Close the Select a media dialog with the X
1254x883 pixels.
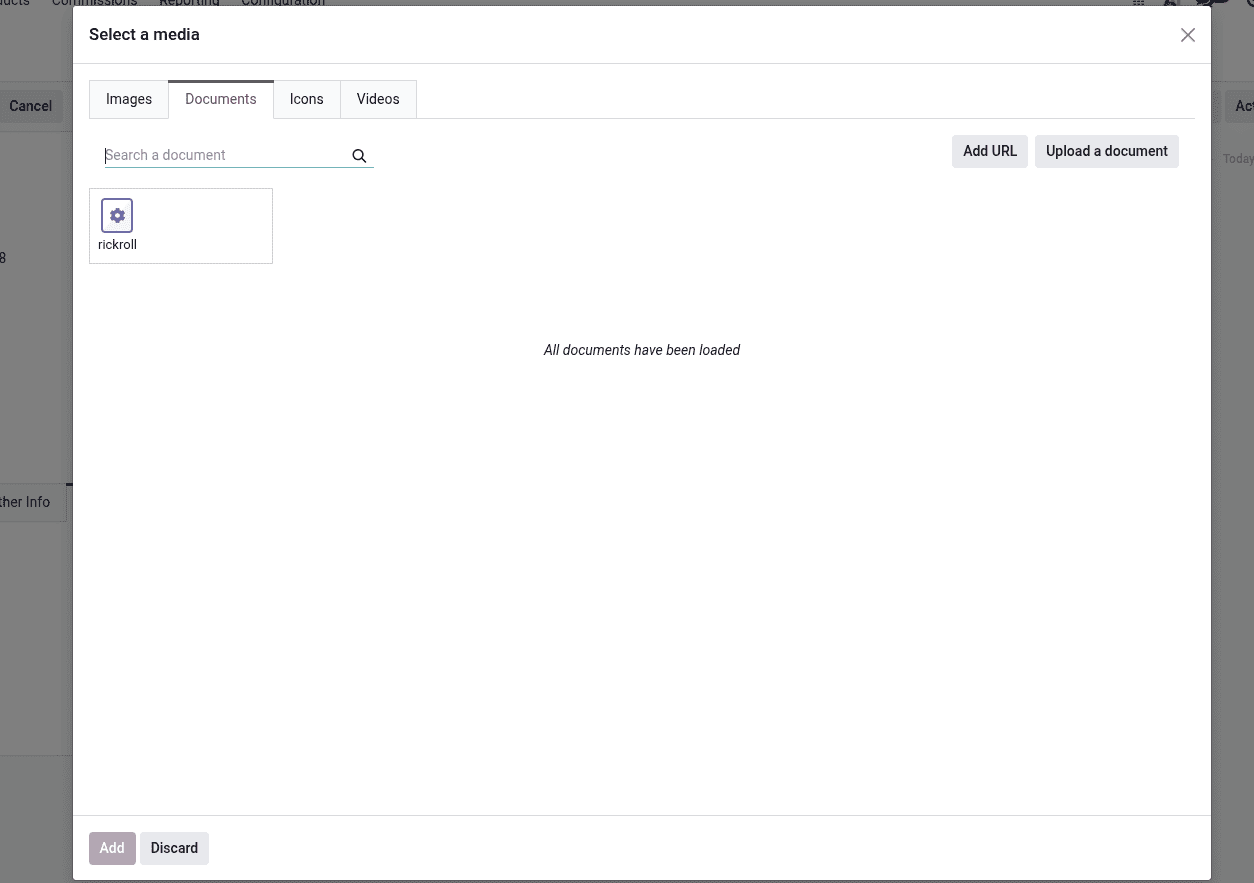tap(1187, 35)
